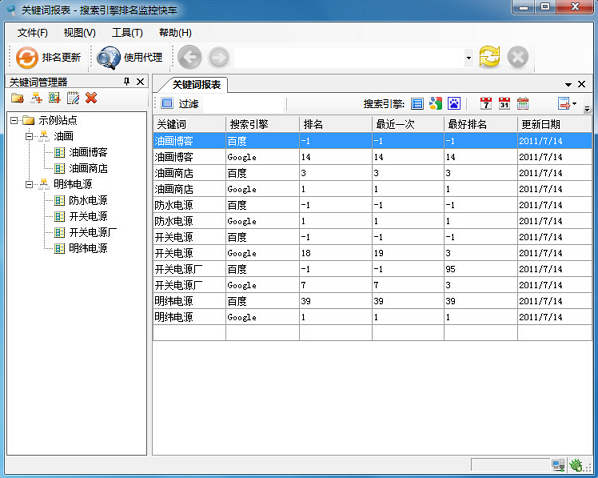Collapse the 示例站点 tree node

click(14, 121)
